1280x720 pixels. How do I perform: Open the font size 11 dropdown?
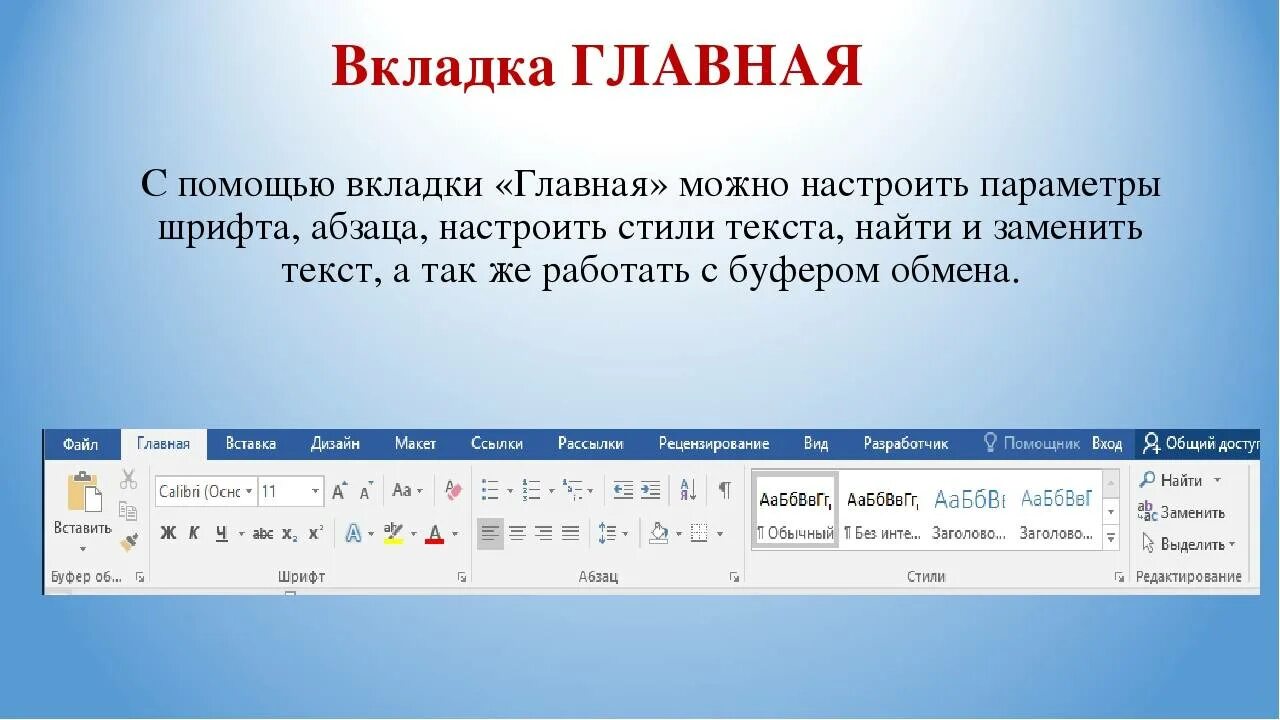315,491
